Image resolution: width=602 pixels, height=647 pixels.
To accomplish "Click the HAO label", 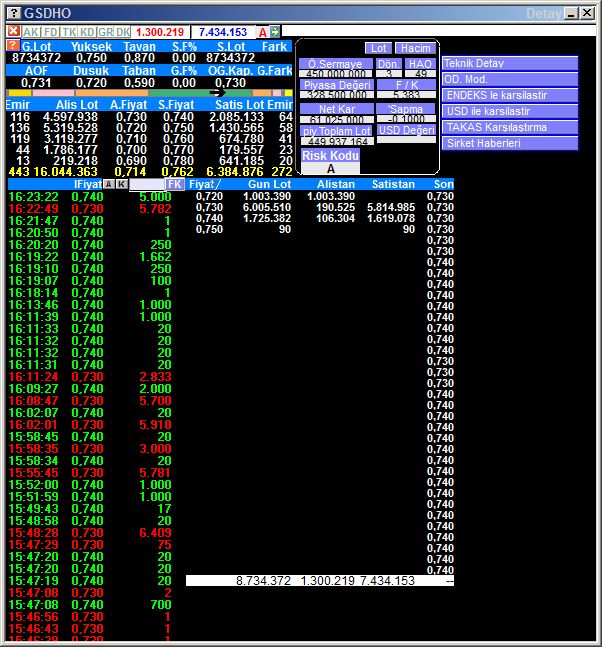I will click(x=420, y=64).
